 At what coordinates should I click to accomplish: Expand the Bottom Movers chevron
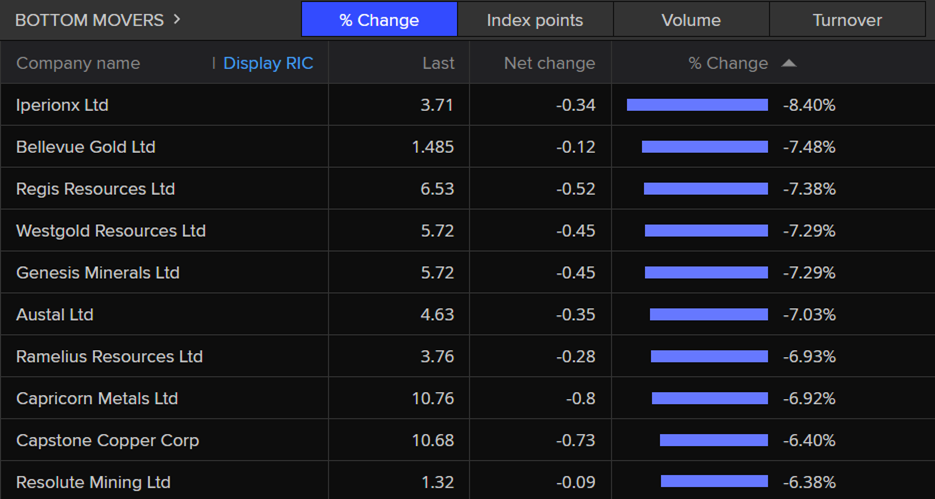pyautogui.click(x=177, y=19)
